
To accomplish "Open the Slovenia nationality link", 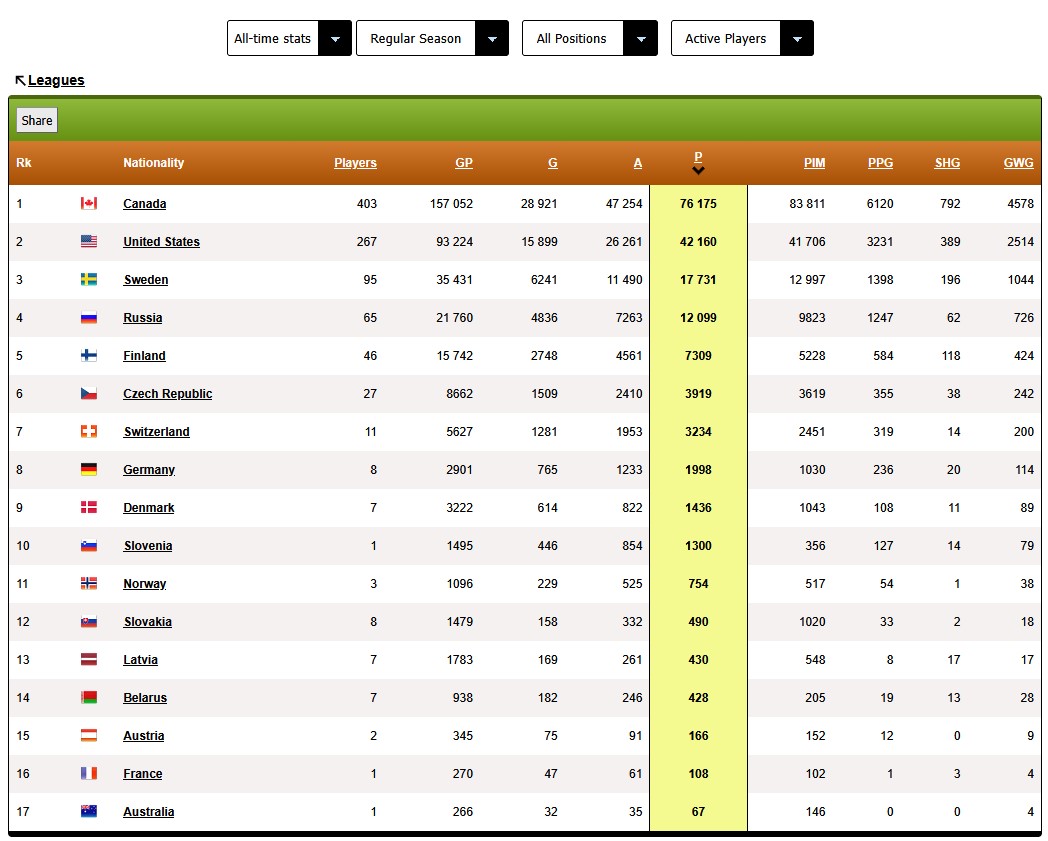I will click(x=148, y=546).
